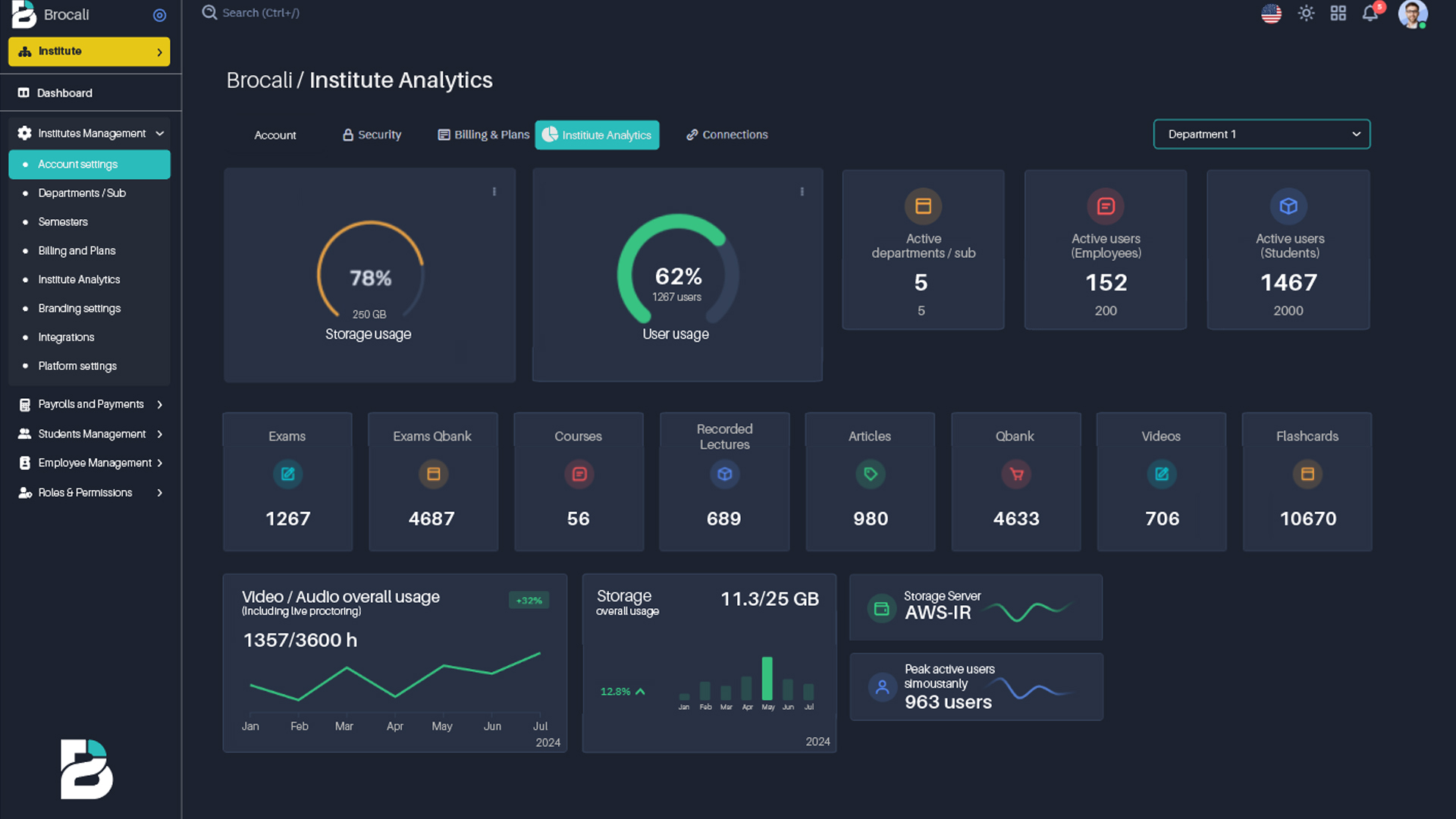The image size is (1456, 819).
Task: Click Active users (Students) cube icon
Action: click(1288, 206)
